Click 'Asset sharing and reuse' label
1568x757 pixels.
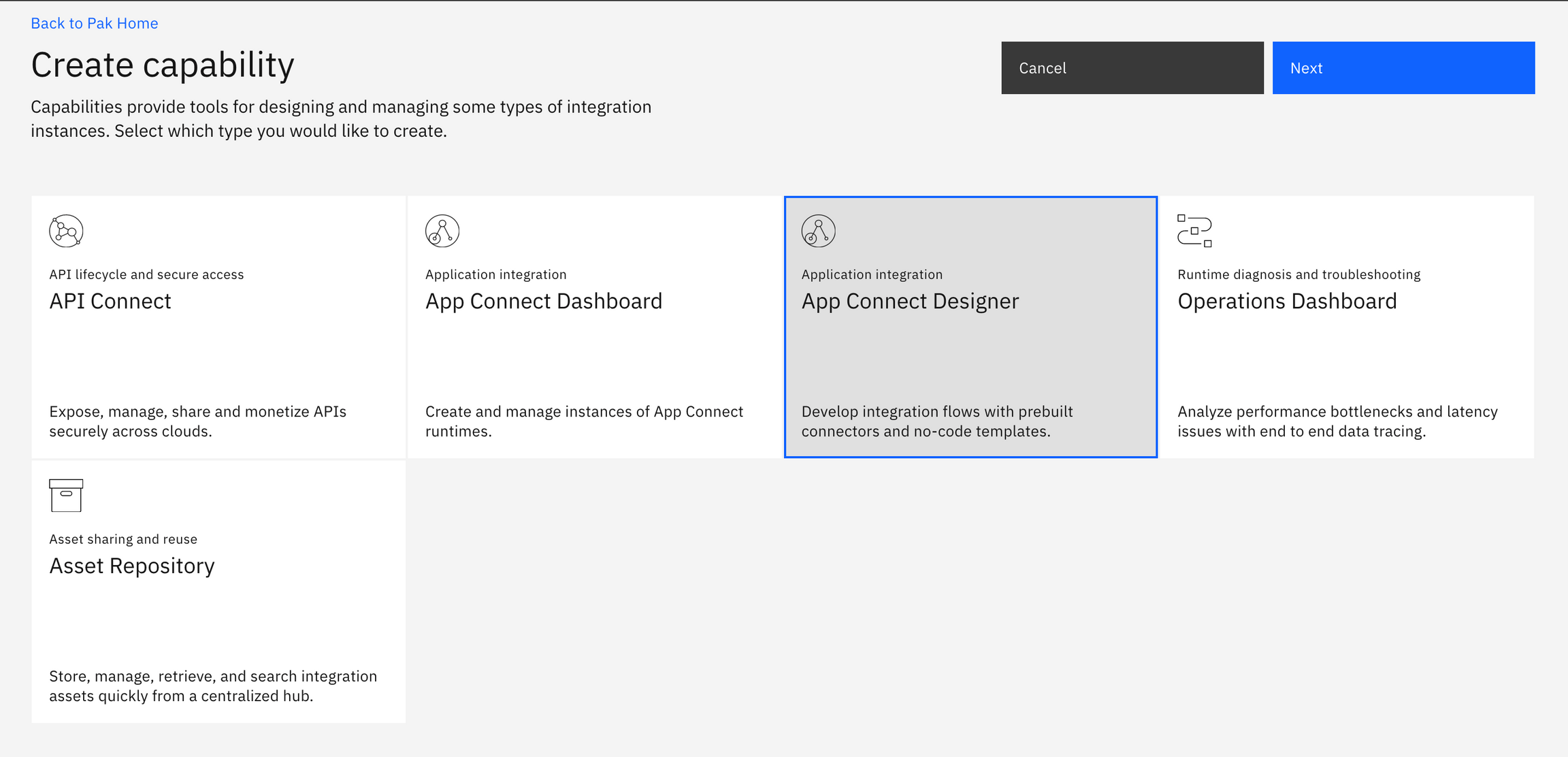click(x=123, y=539)
